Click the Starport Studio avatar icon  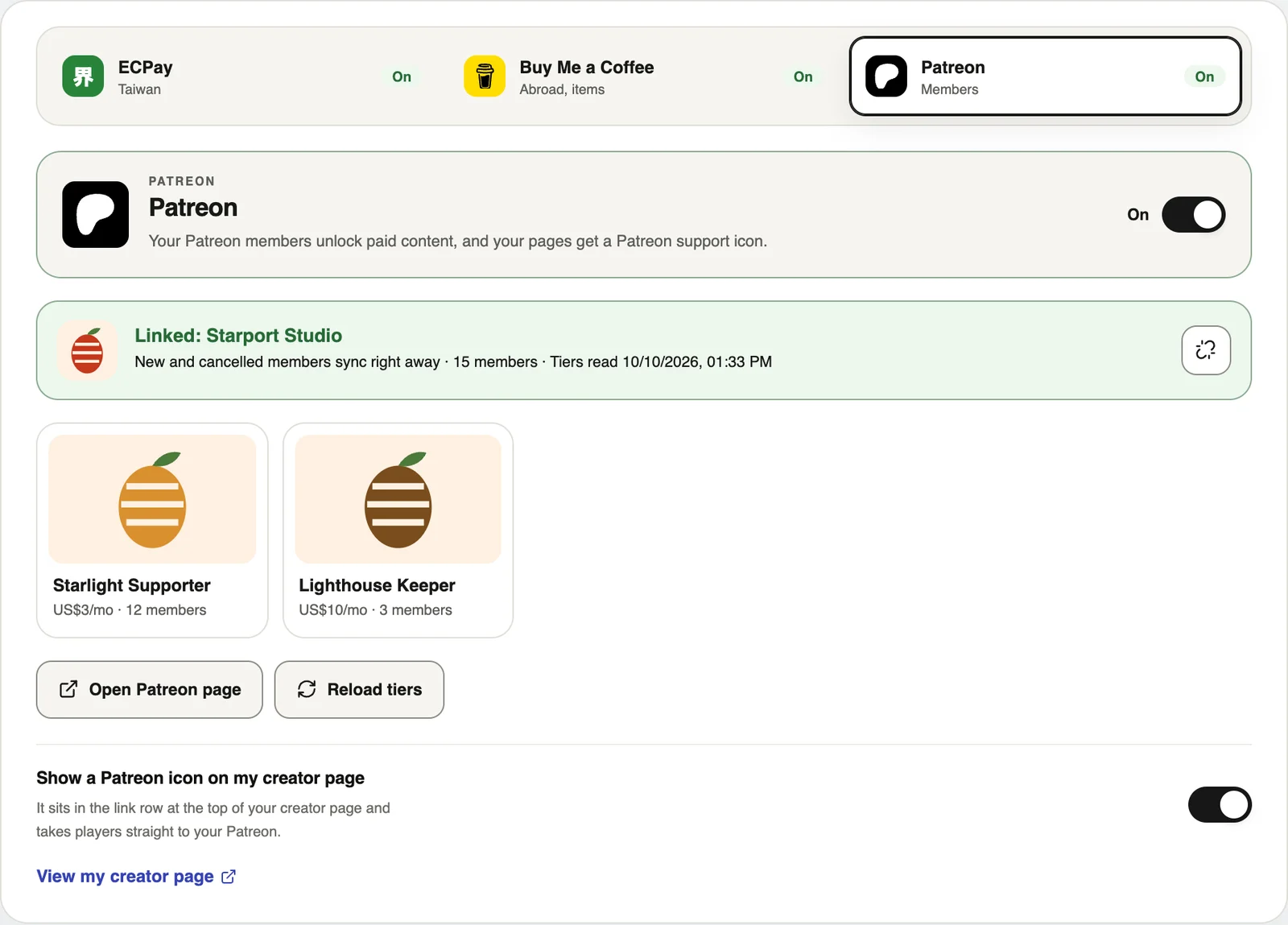point(88,350)
